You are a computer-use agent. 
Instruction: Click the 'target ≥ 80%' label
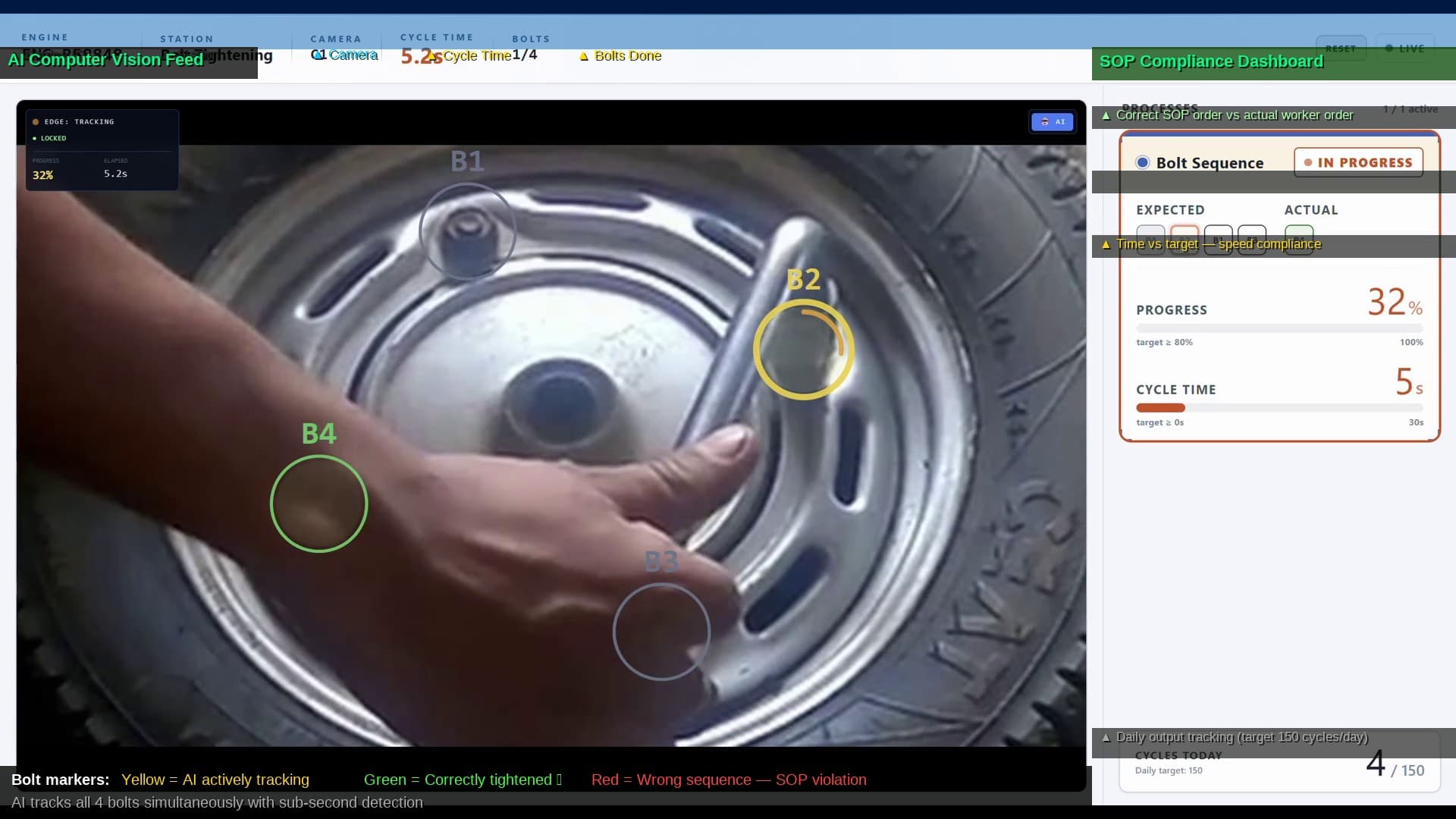(1164, 342)
